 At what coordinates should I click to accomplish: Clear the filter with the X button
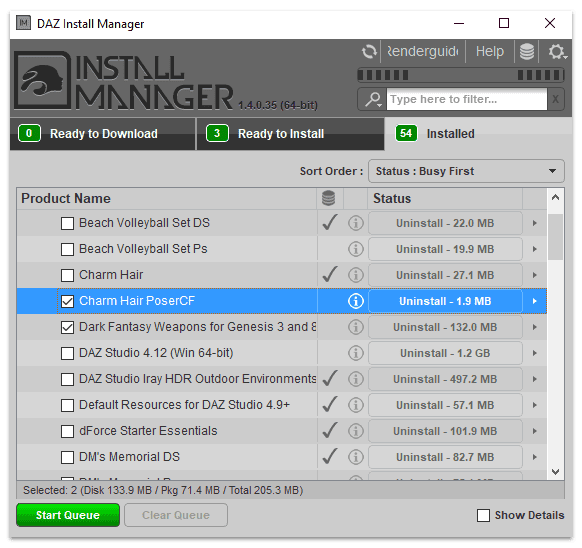pyautogui.click(x=555, y=99)
